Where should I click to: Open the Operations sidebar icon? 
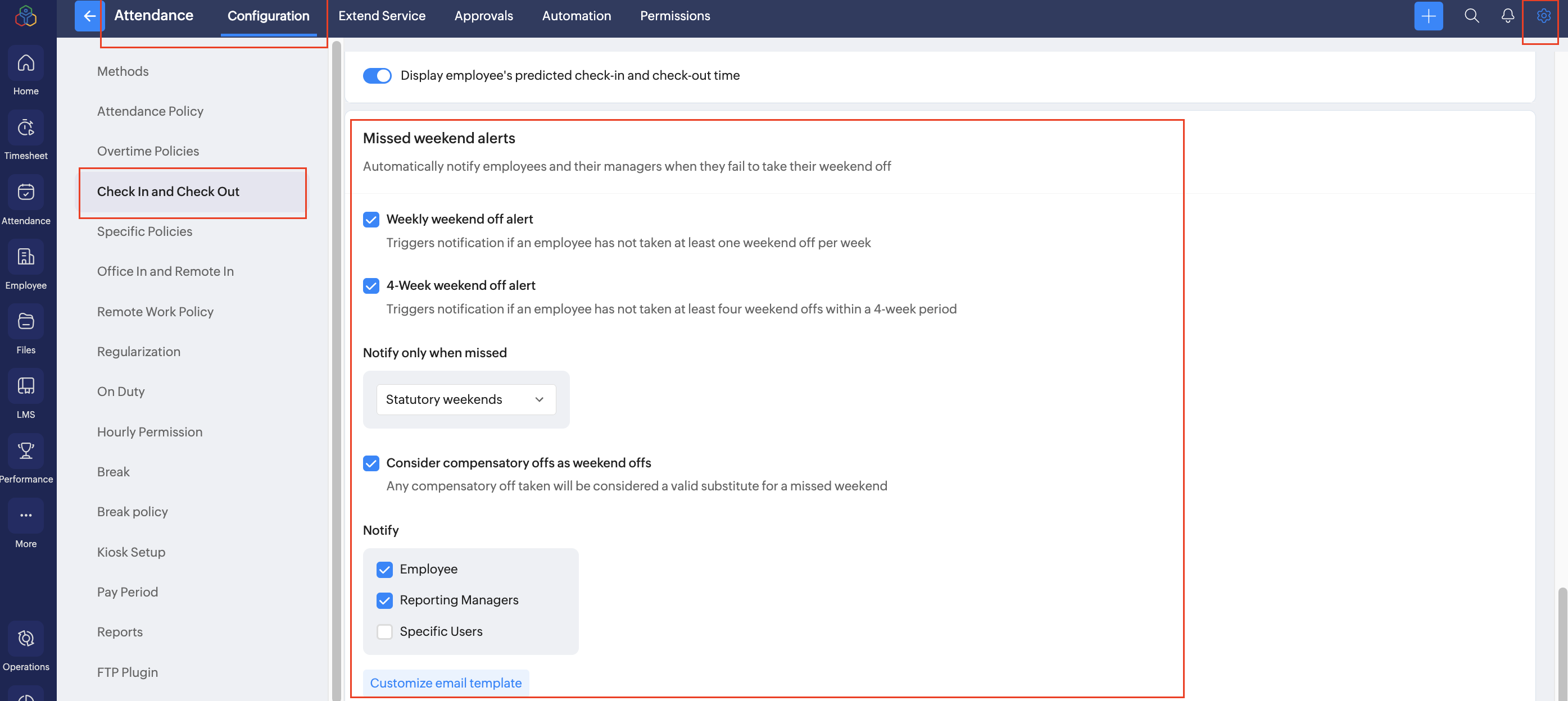[25, 638]
